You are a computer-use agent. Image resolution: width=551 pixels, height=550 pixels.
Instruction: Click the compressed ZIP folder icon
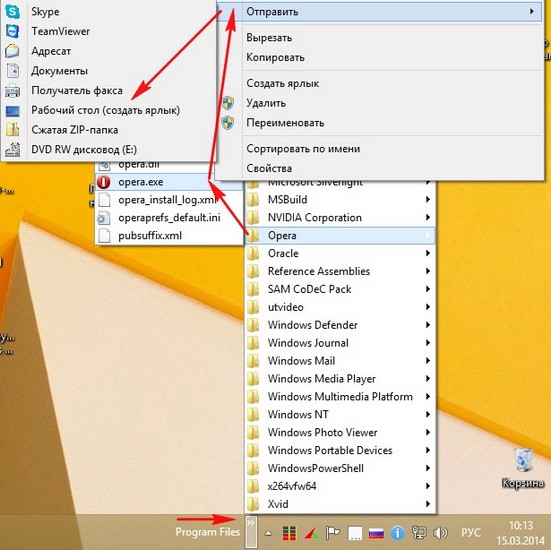click(13, 130)
